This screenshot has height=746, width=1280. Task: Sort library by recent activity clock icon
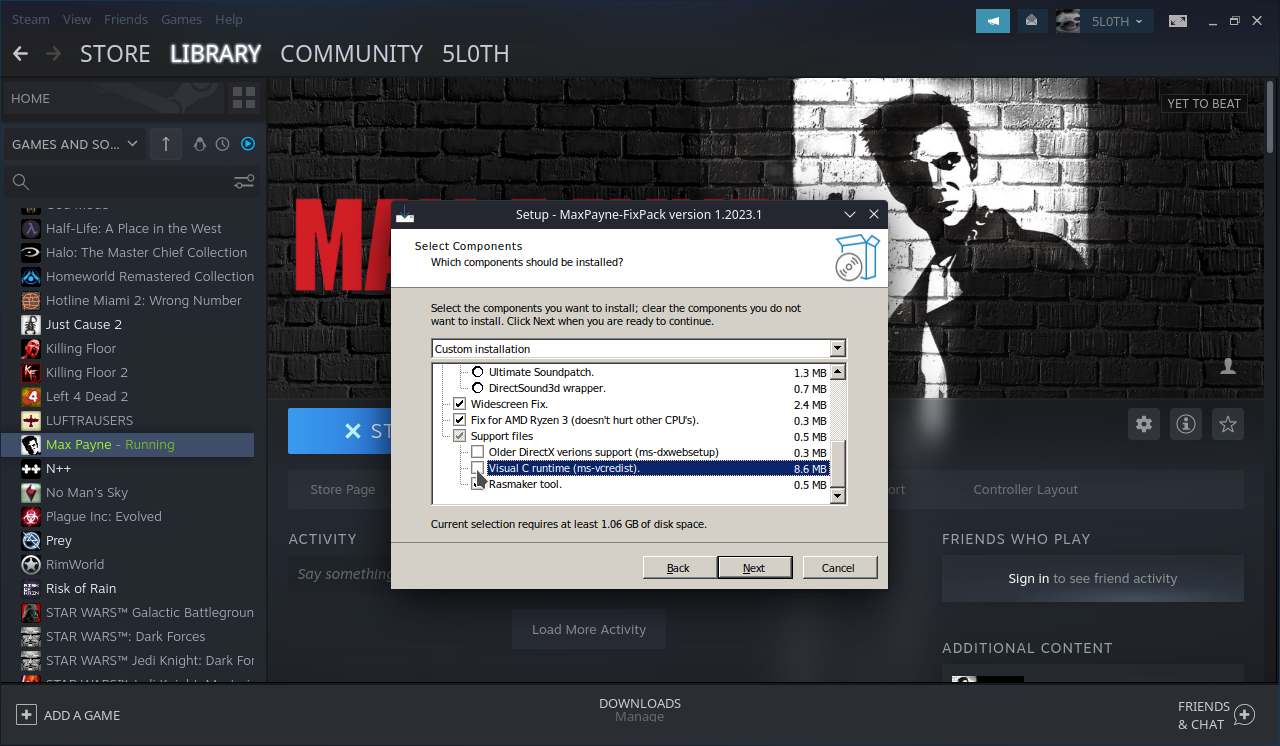pyautogui.click(x=223, y=144)
